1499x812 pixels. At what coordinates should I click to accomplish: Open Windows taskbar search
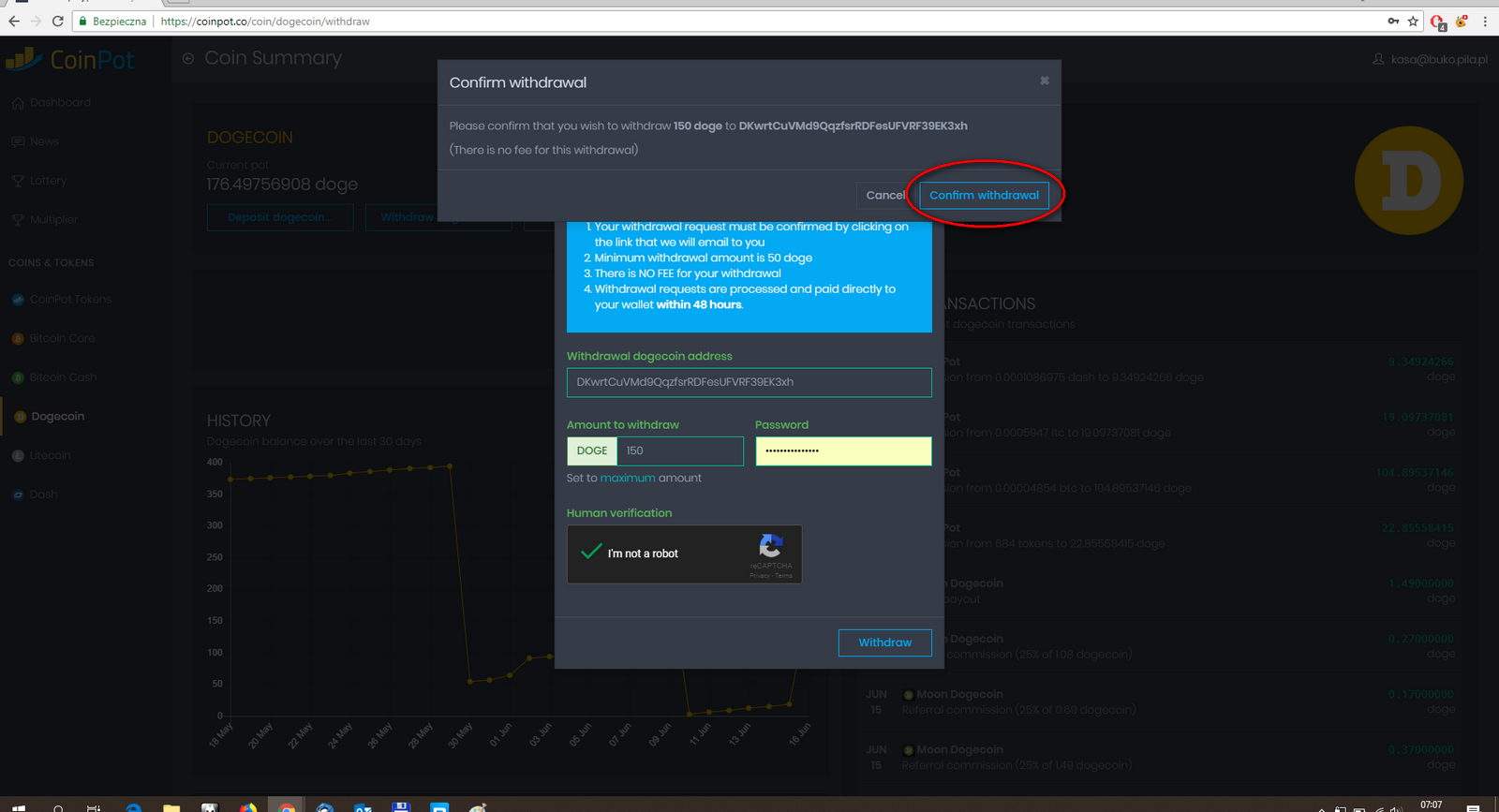58,807
